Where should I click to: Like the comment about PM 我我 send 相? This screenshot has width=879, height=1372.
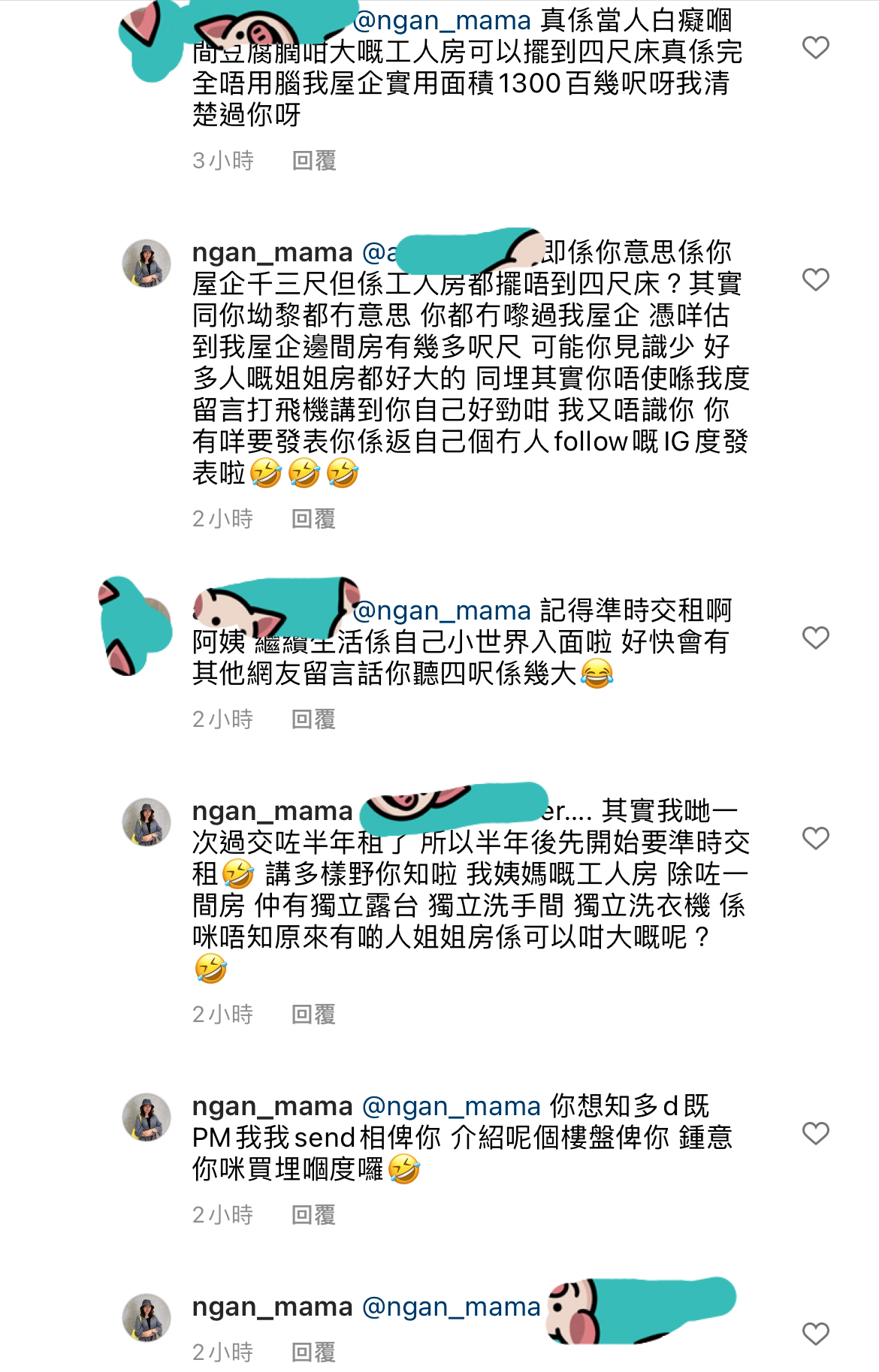[815, 1133]
